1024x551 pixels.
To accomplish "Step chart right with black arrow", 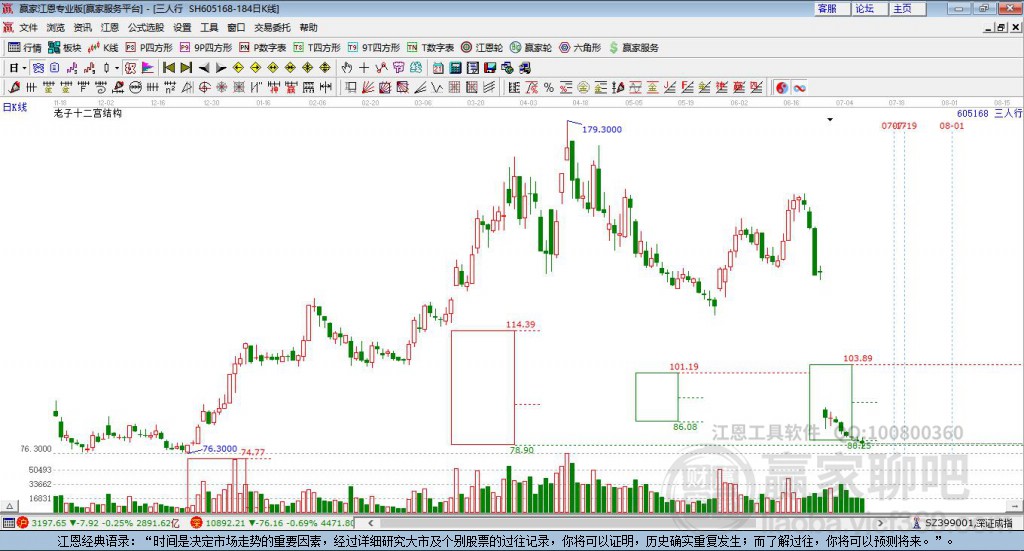I will tap(221, 68).
